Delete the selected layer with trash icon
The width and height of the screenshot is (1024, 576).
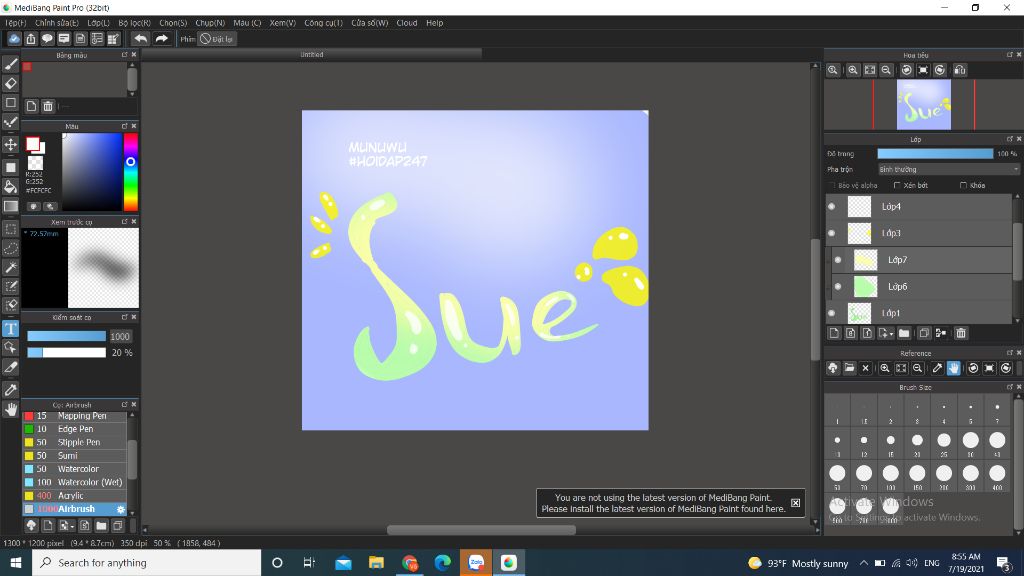[x=961, y=333]
